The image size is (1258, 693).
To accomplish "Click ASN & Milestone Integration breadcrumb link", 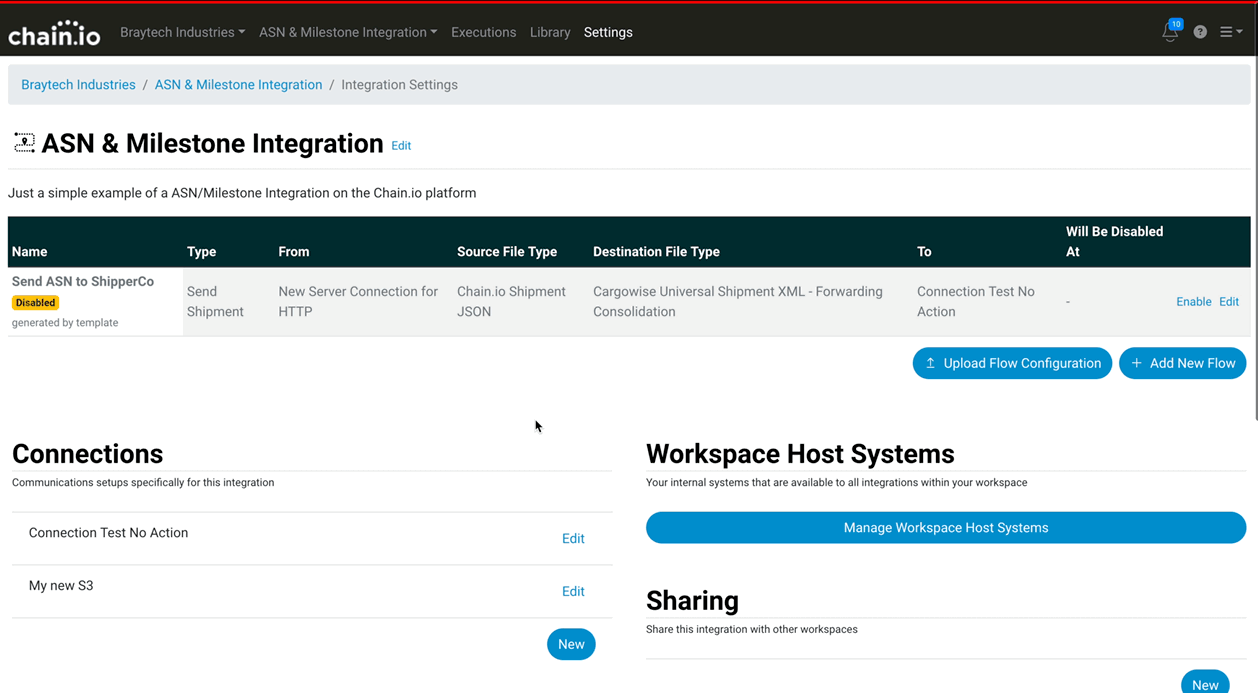I will (238, 85).
